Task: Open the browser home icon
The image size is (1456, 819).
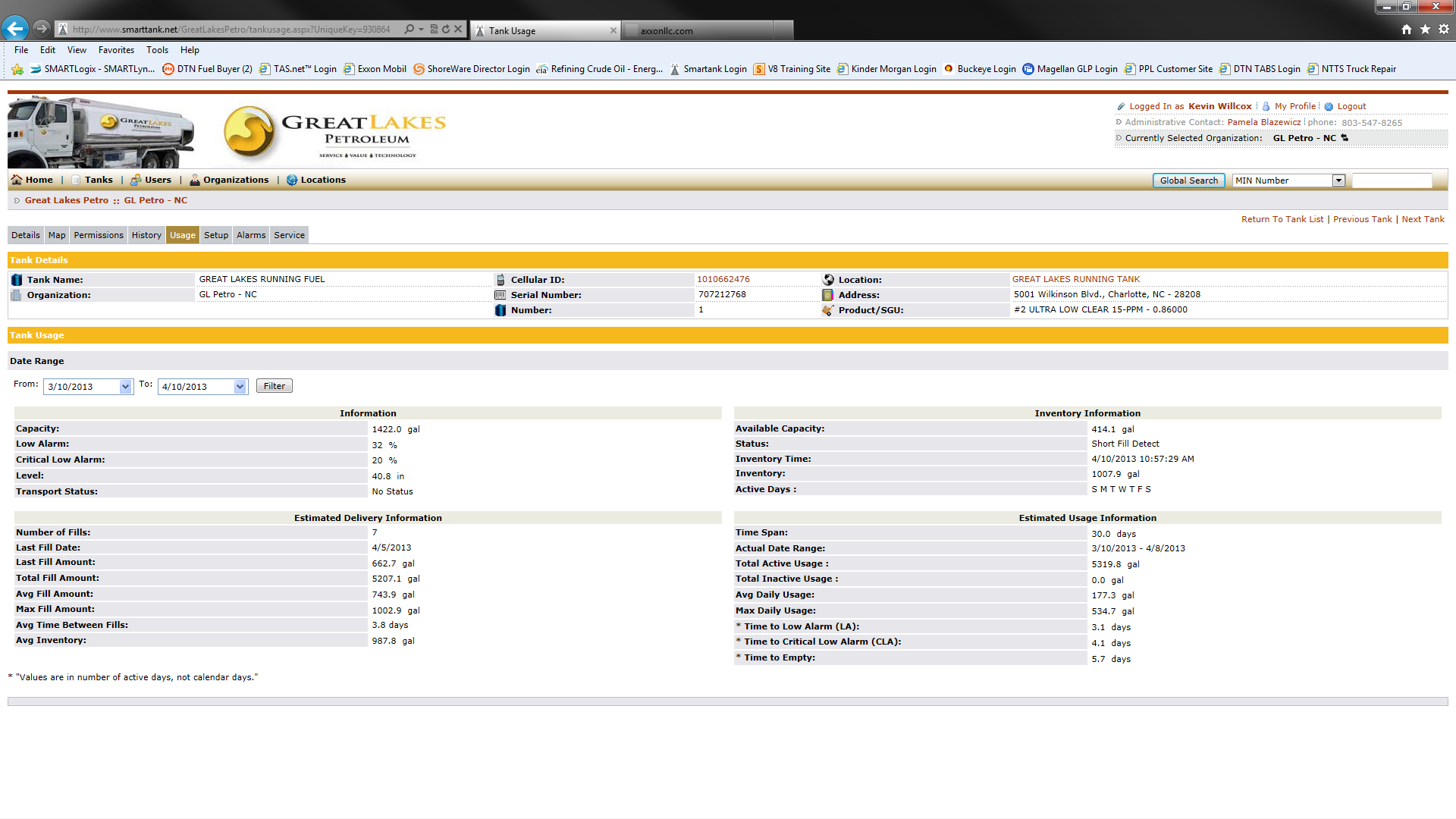Action: point(1407,29)
